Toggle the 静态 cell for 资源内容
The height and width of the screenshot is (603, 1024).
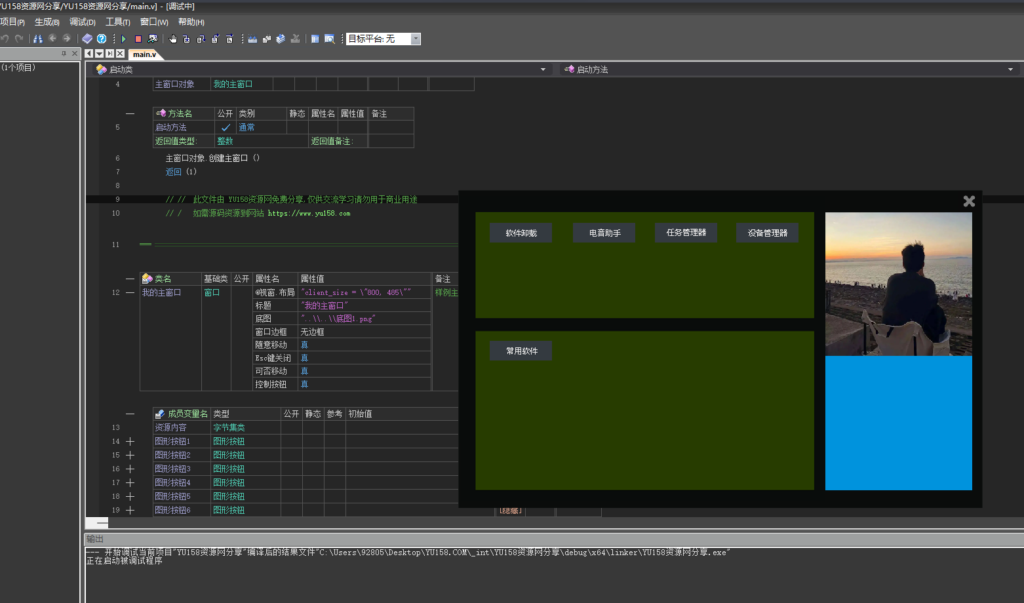[x=313, y=427]
